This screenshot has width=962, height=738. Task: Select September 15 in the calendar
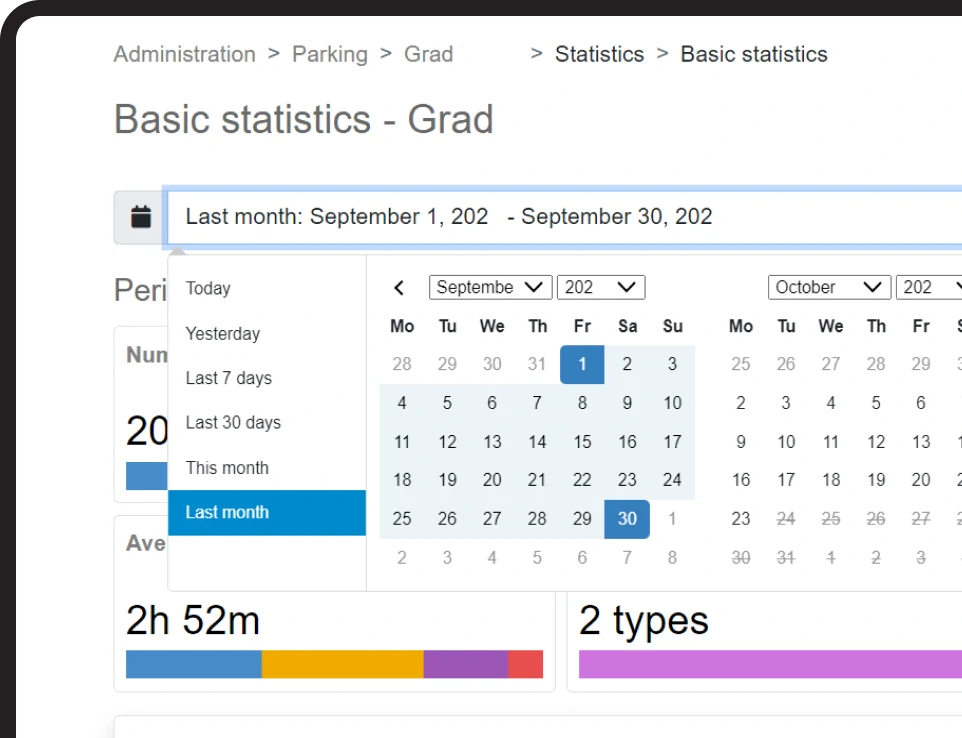[582, 442]
